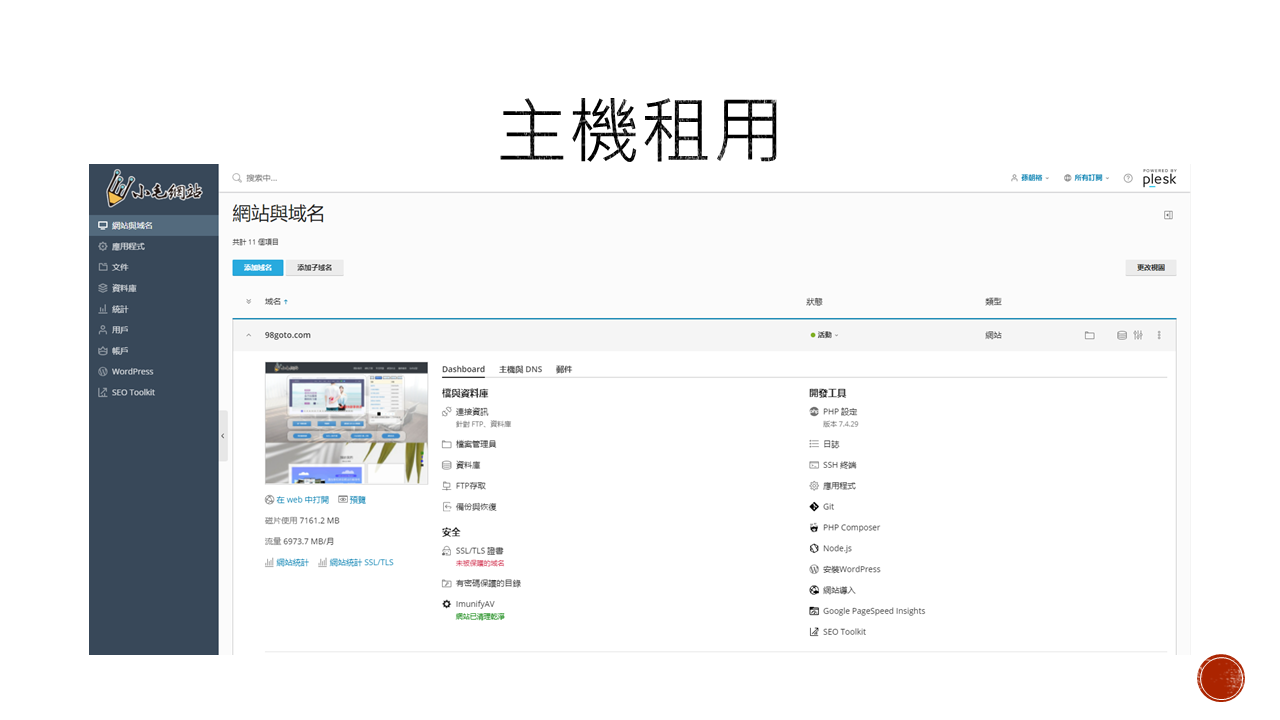Image resolution: width=1280 pixels, height=720 pixels.
Task: Collapse the 98goto.com domain row
Action: point(249,335)
